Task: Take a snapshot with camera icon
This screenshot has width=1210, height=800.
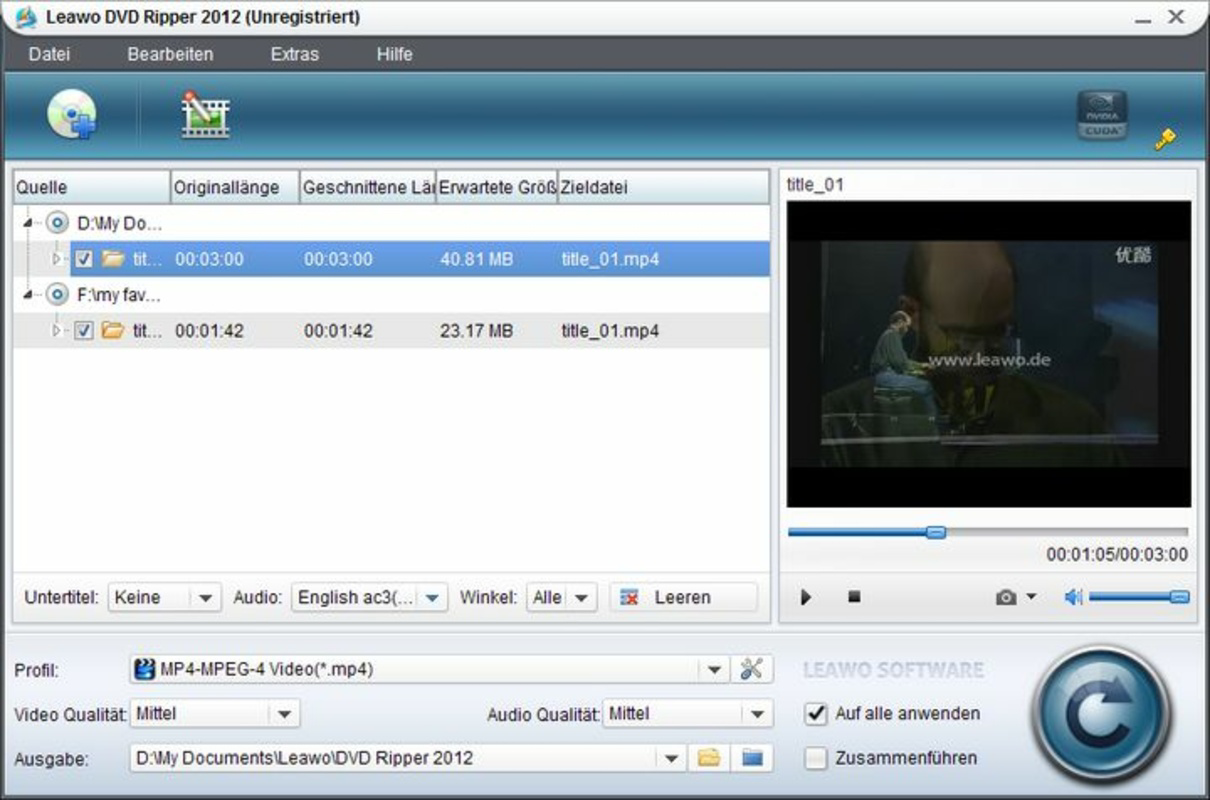Action: (1005, 597)
